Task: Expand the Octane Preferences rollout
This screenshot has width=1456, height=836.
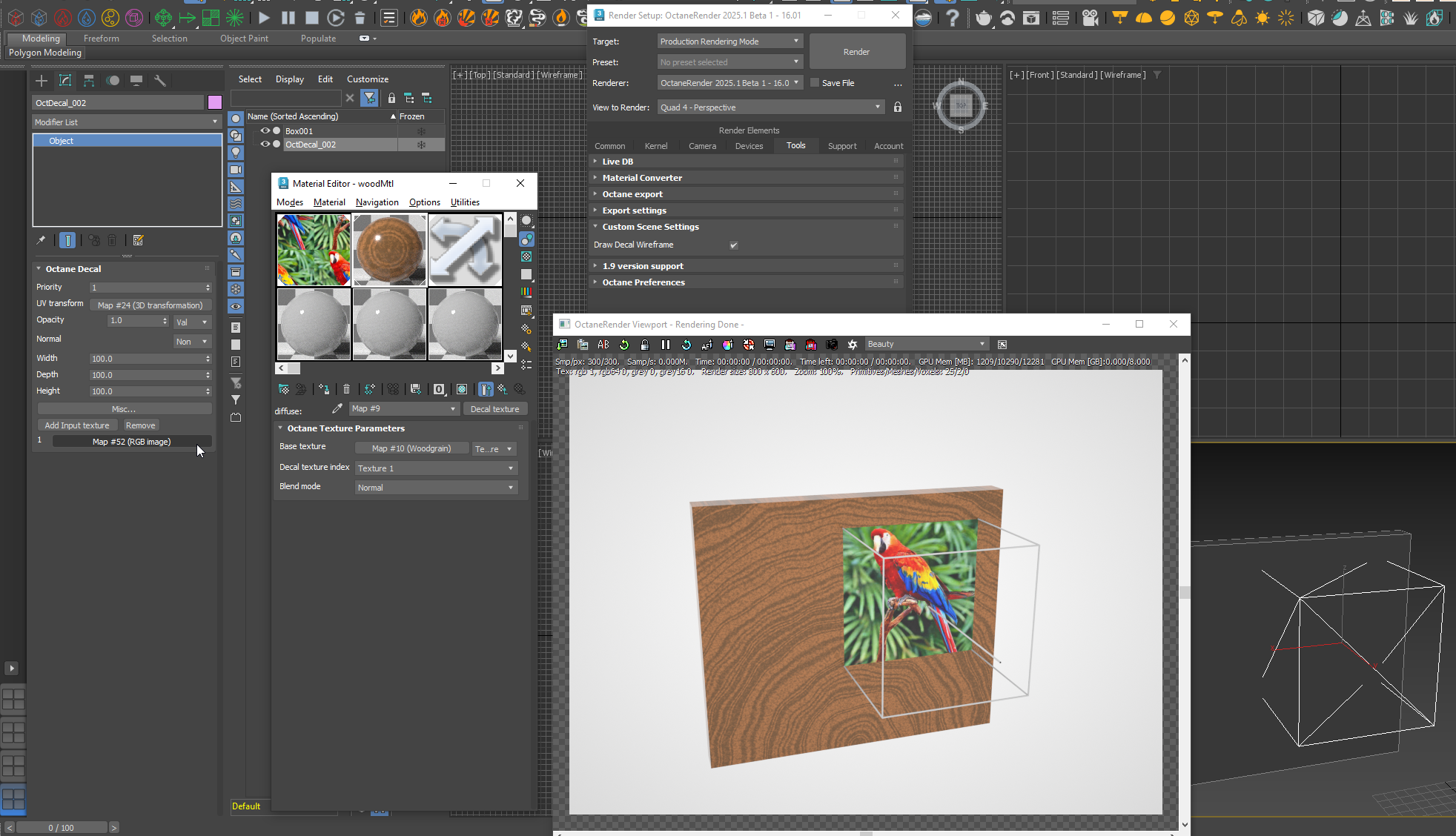Action: pyautogui.click(x=643, y=282)
